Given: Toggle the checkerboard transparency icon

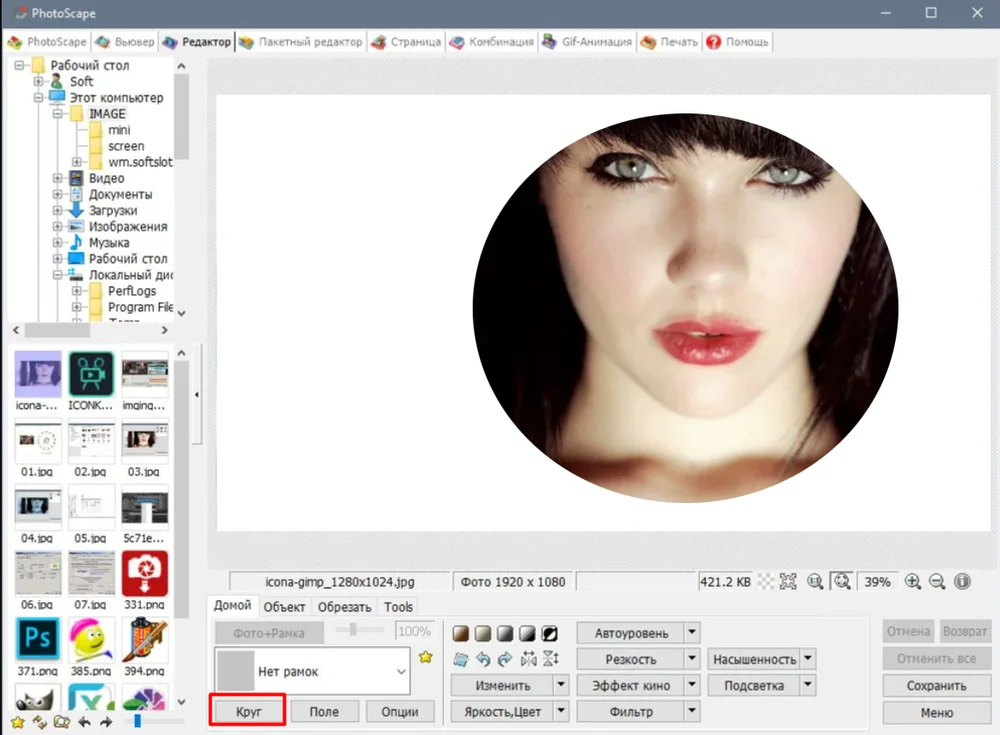Looking at the screenshot, I should click(x=765, y=581).
